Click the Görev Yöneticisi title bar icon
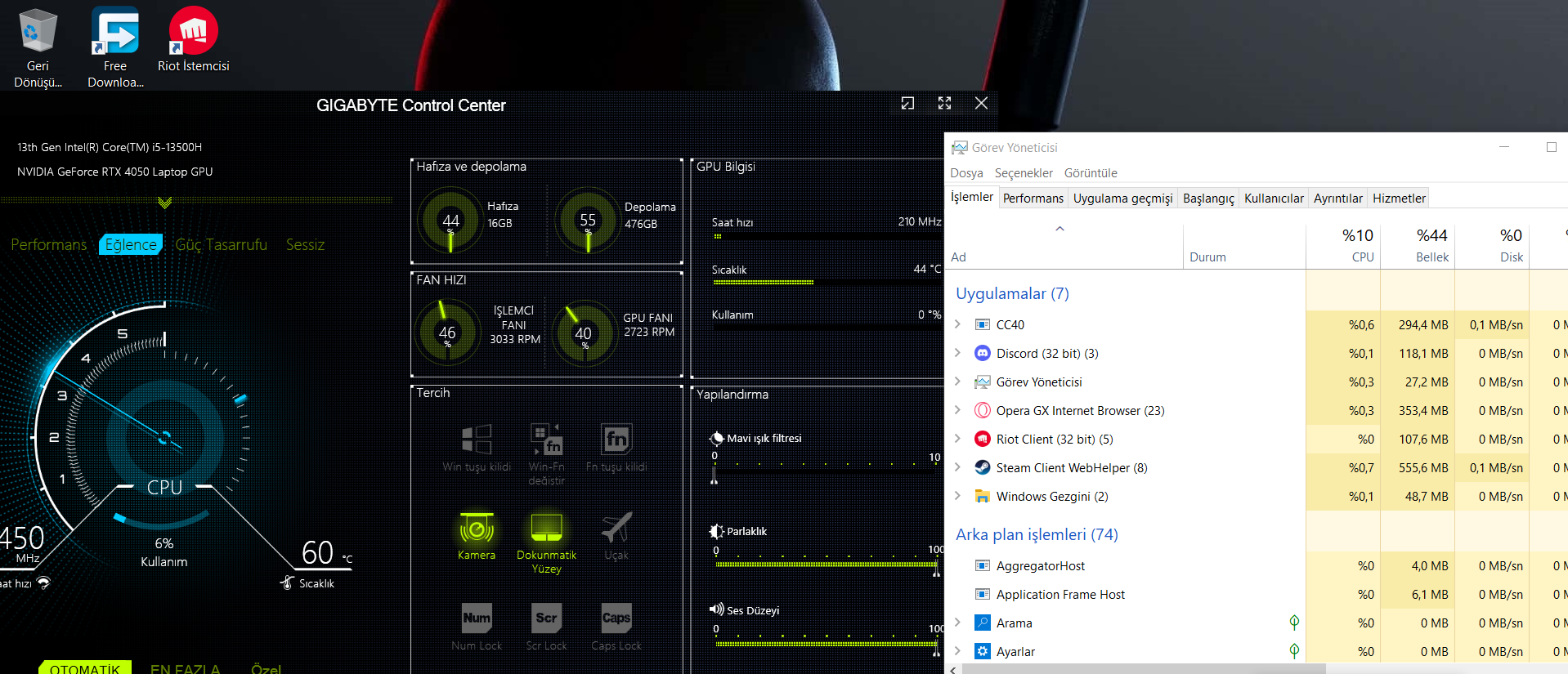 (x=959, y=147)
